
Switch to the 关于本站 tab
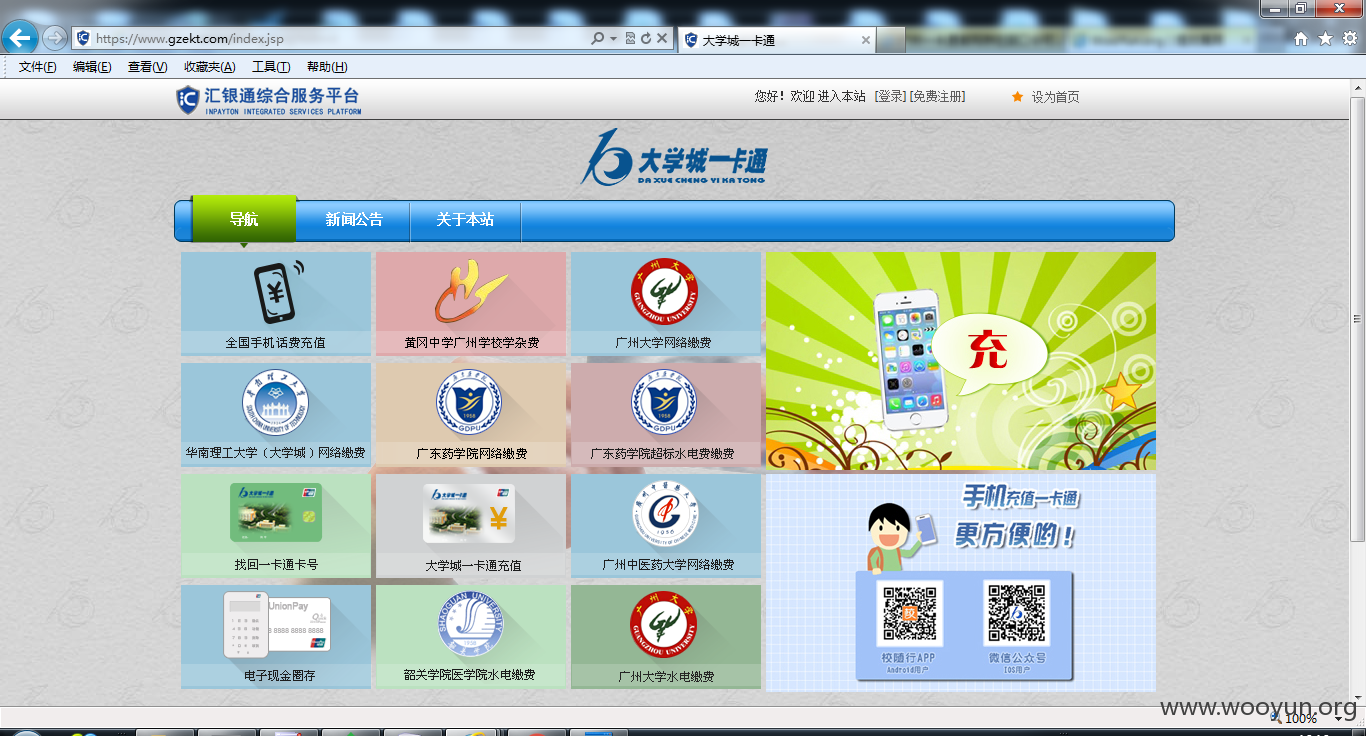click(465, 219)
